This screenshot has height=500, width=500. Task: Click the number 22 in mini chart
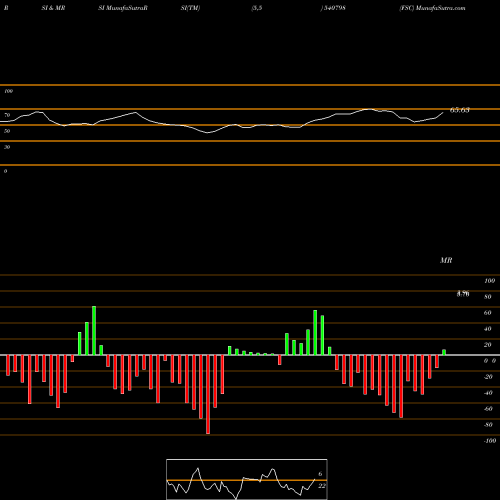click(322, 486)
